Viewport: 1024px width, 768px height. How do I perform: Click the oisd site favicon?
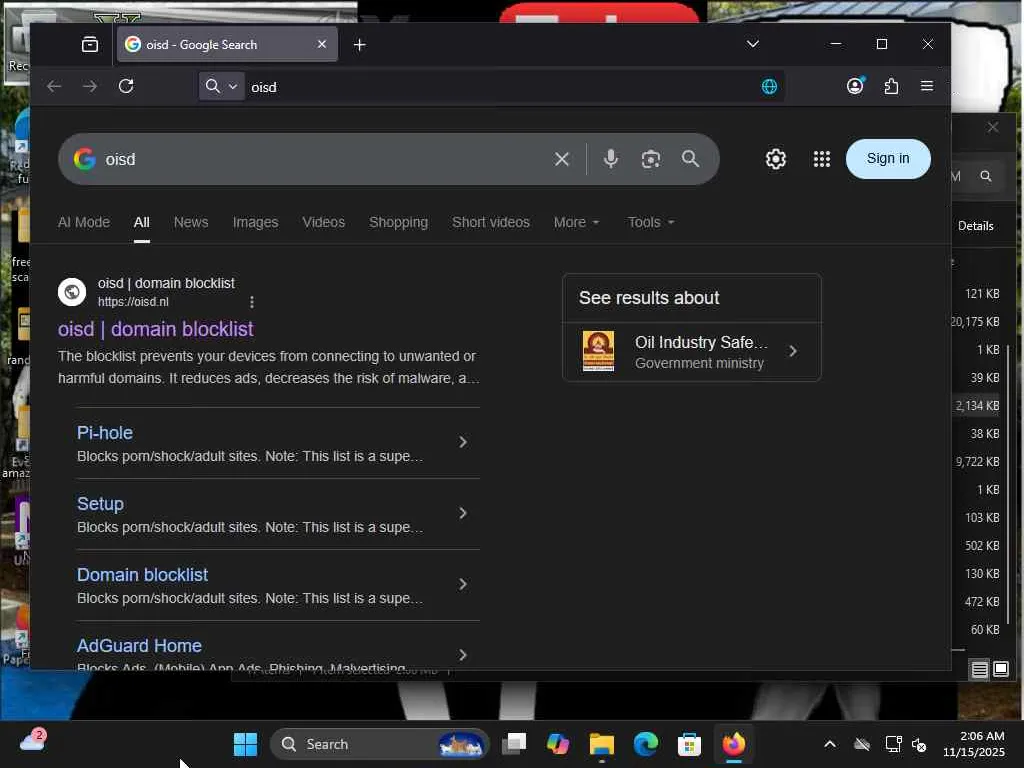[72, 291]
